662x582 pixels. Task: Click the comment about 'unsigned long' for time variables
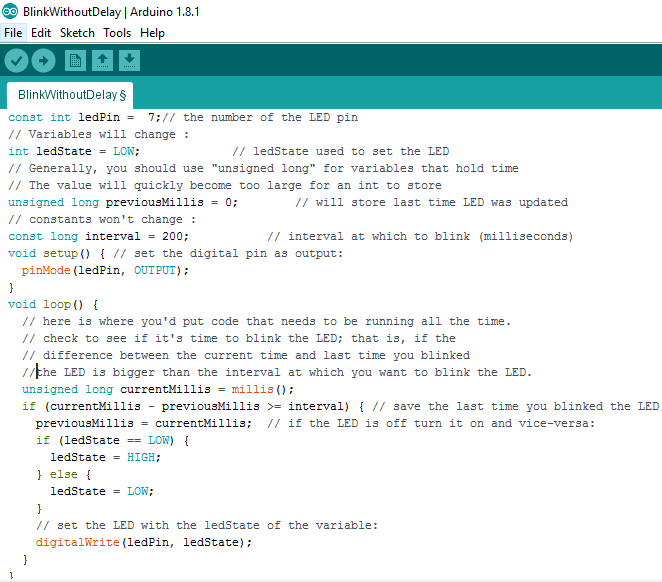coord(263,168)
